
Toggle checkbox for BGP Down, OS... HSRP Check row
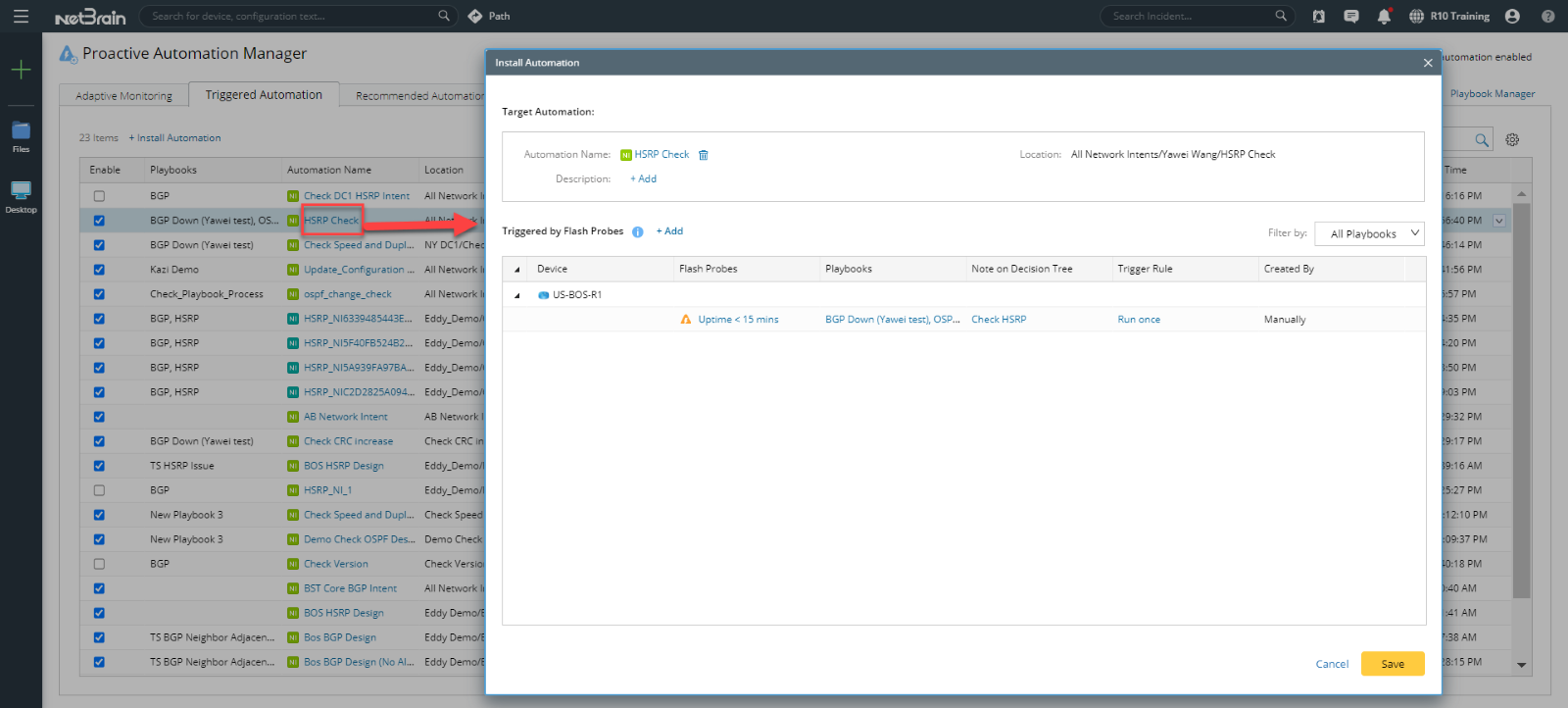(x=99, y=221)
